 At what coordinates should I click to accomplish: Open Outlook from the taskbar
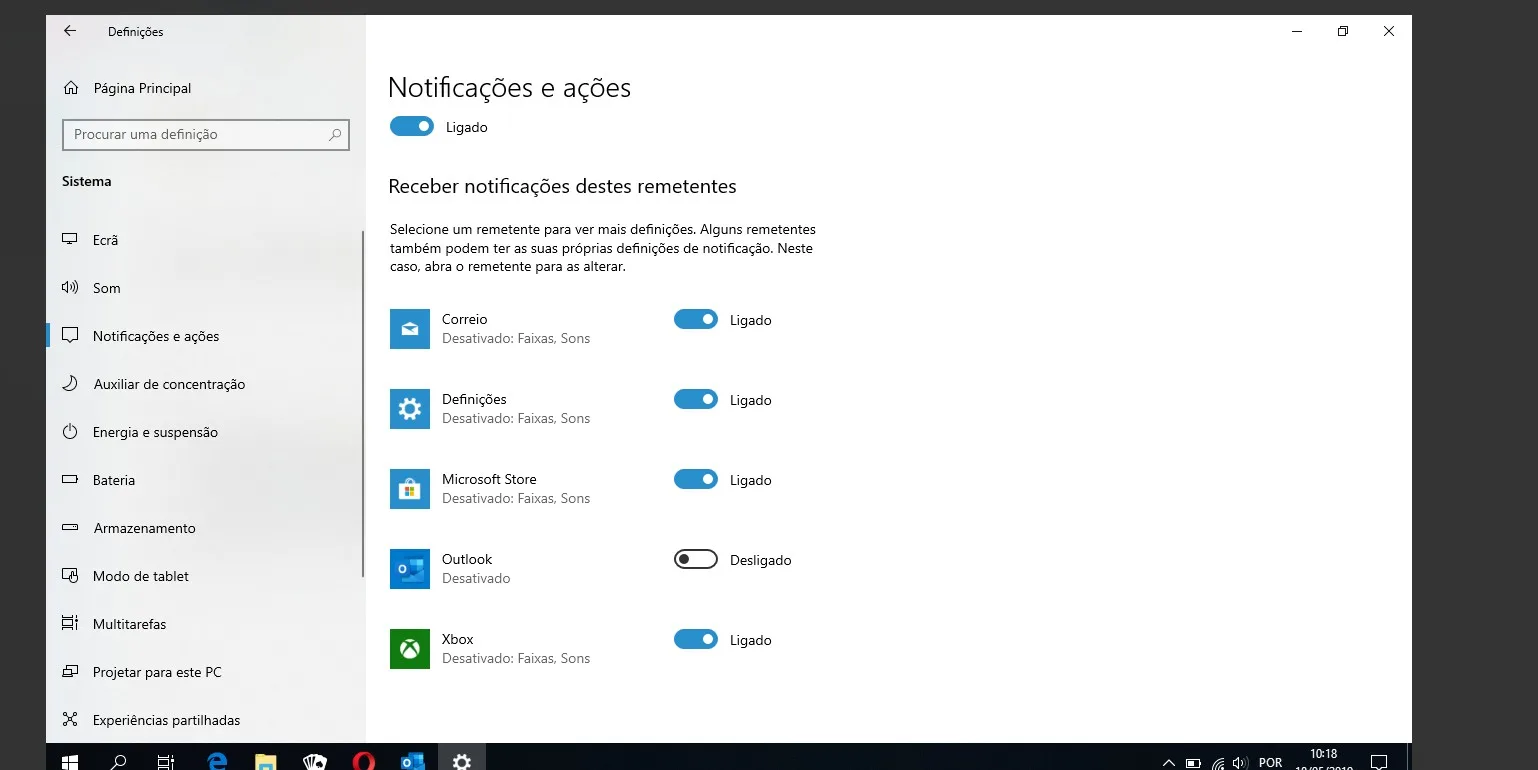pos(412,762)
